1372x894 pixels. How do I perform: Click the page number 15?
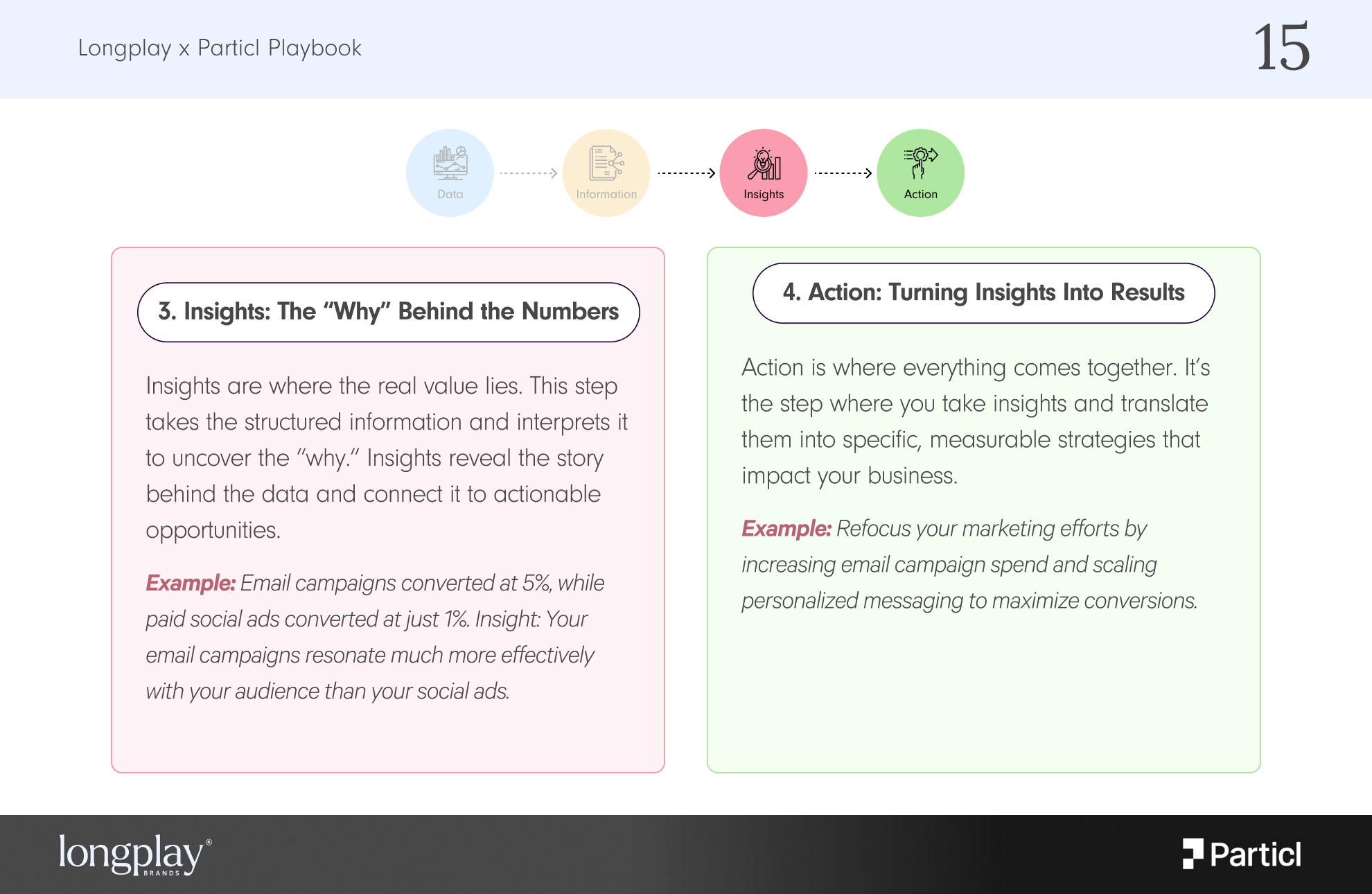[1282, 47]
